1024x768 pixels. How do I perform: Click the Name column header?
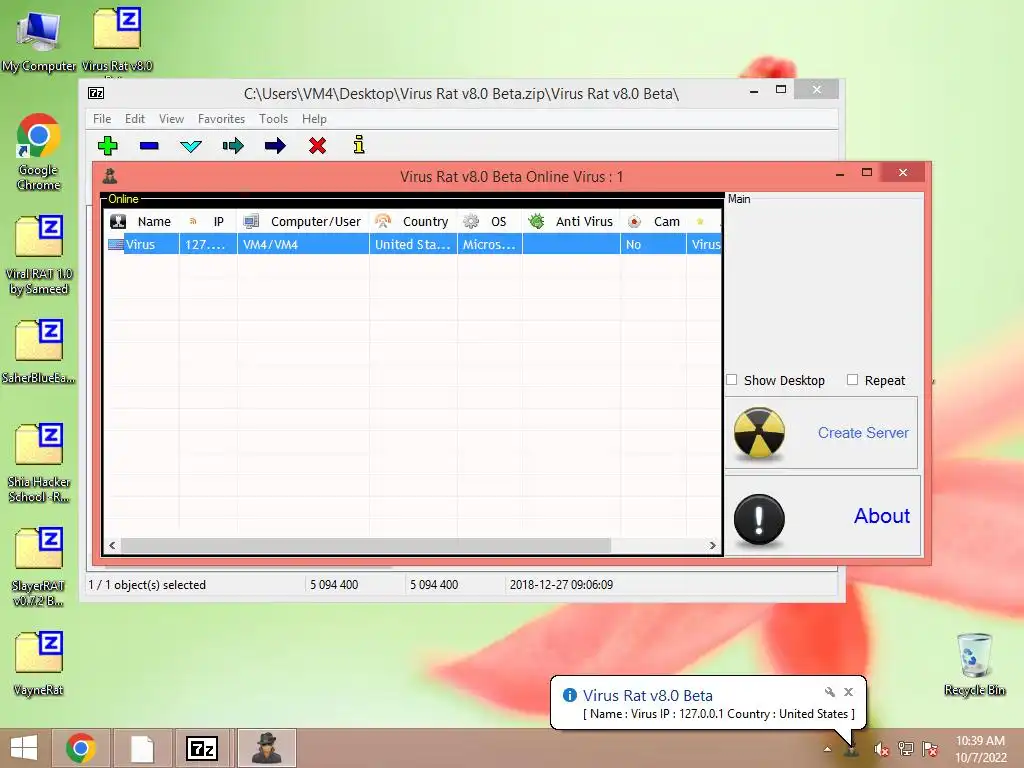[142, 221]
